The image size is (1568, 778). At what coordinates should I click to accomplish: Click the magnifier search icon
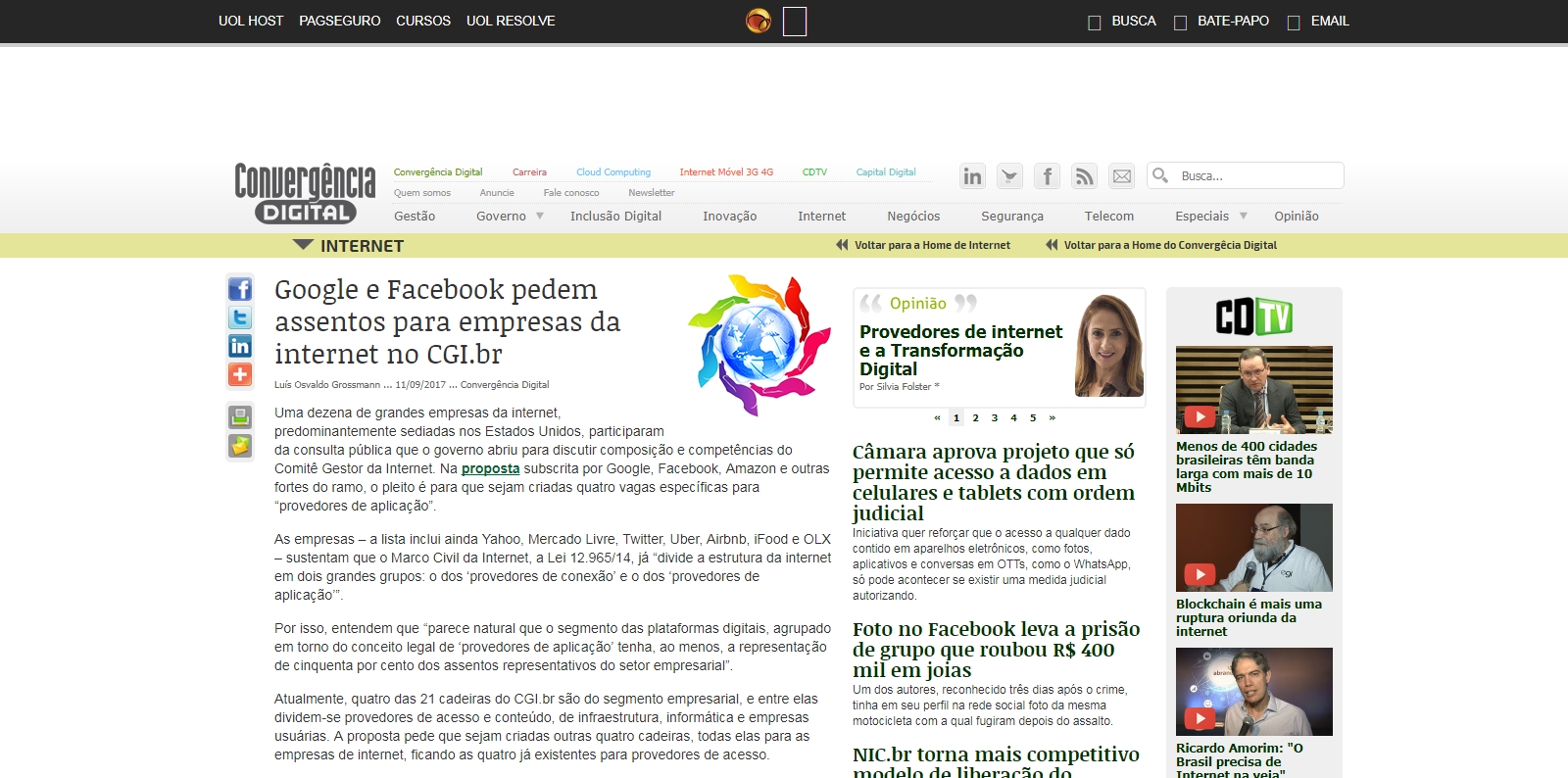(1160, 175)
